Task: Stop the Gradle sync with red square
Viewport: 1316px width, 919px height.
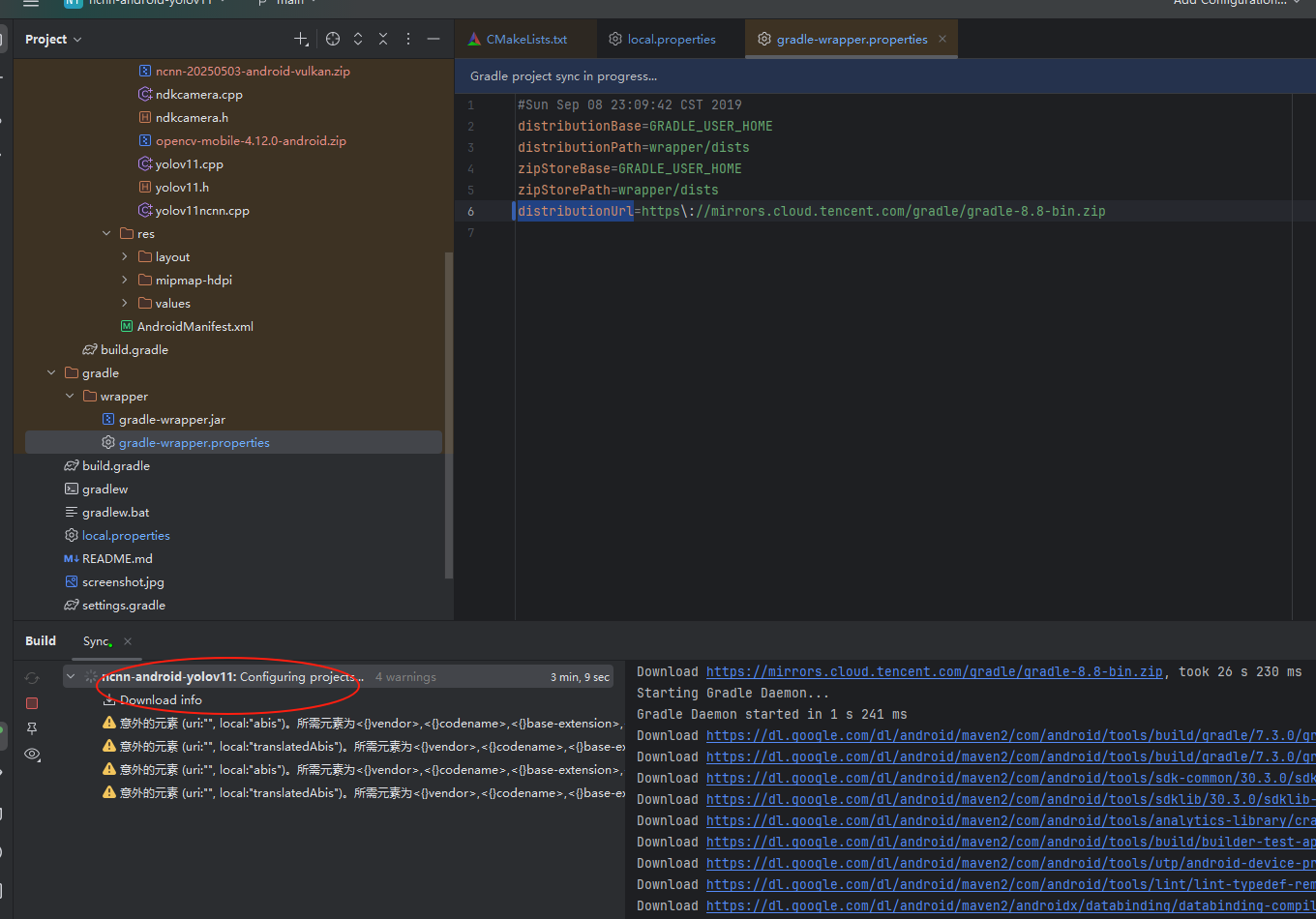Action: [32, 703]
